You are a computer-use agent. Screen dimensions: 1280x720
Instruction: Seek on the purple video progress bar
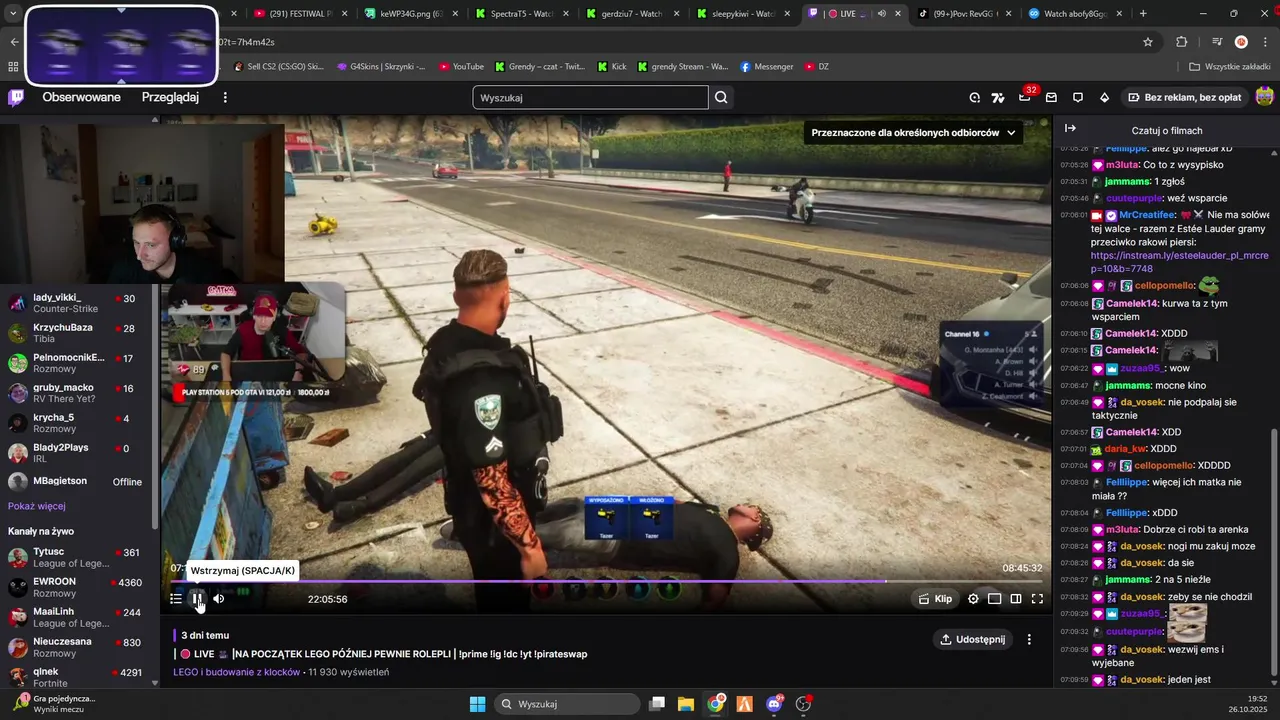tap(606, 581)
